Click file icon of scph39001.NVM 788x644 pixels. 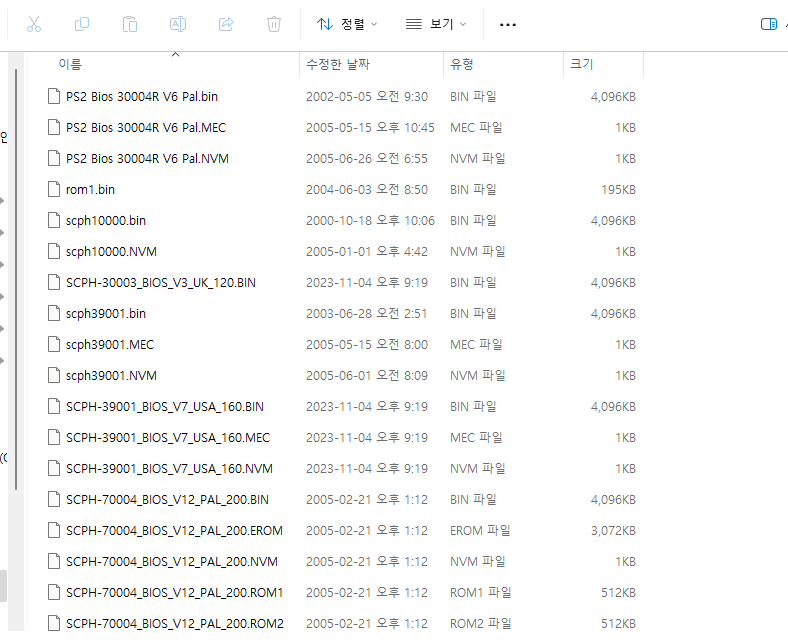click(54, 376)
